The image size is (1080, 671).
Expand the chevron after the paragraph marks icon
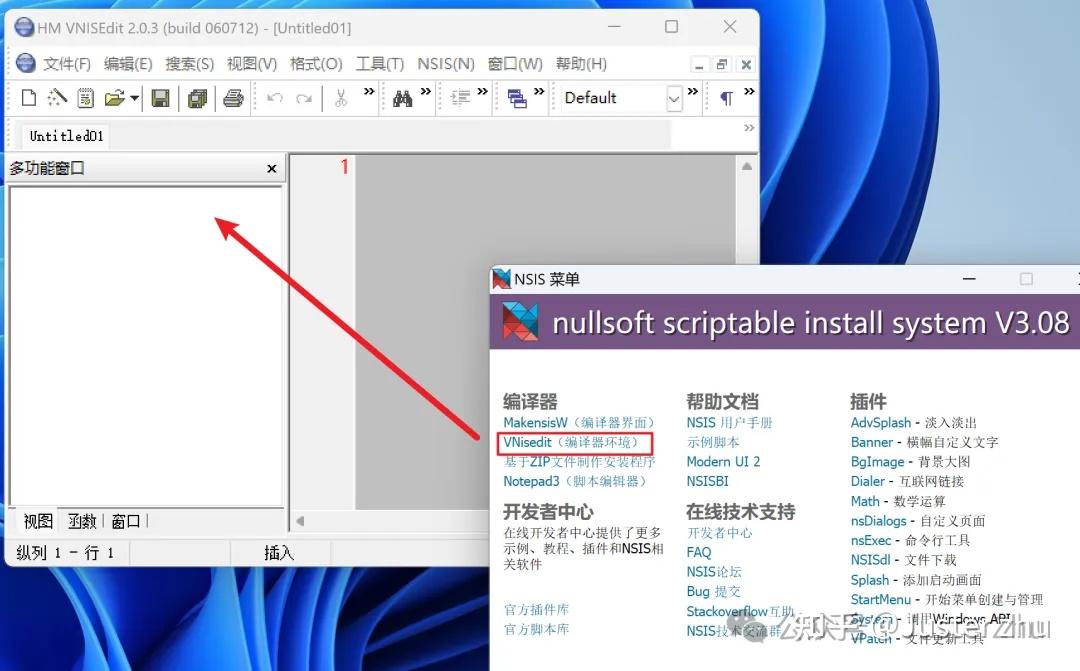749,91
